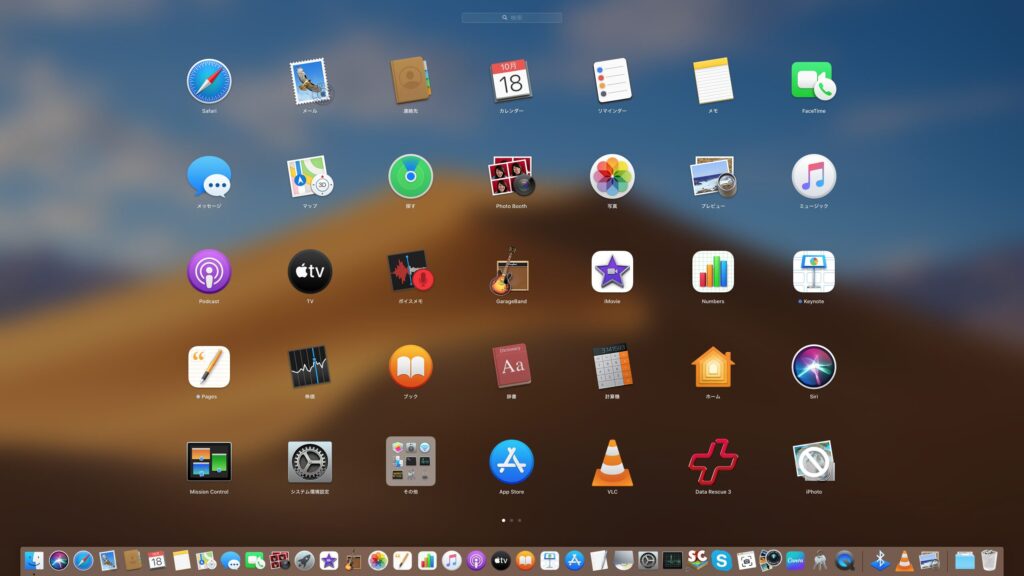Expand the その他 folder
1024x576 pixels.
point(411,462)
